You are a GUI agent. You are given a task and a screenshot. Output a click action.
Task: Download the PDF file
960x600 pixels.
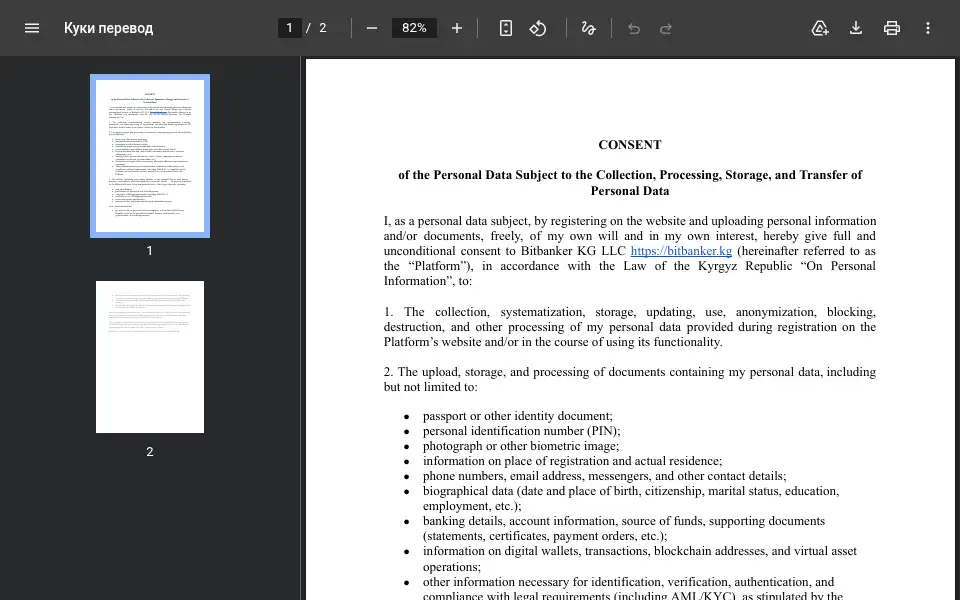click(x=856, y=28)
